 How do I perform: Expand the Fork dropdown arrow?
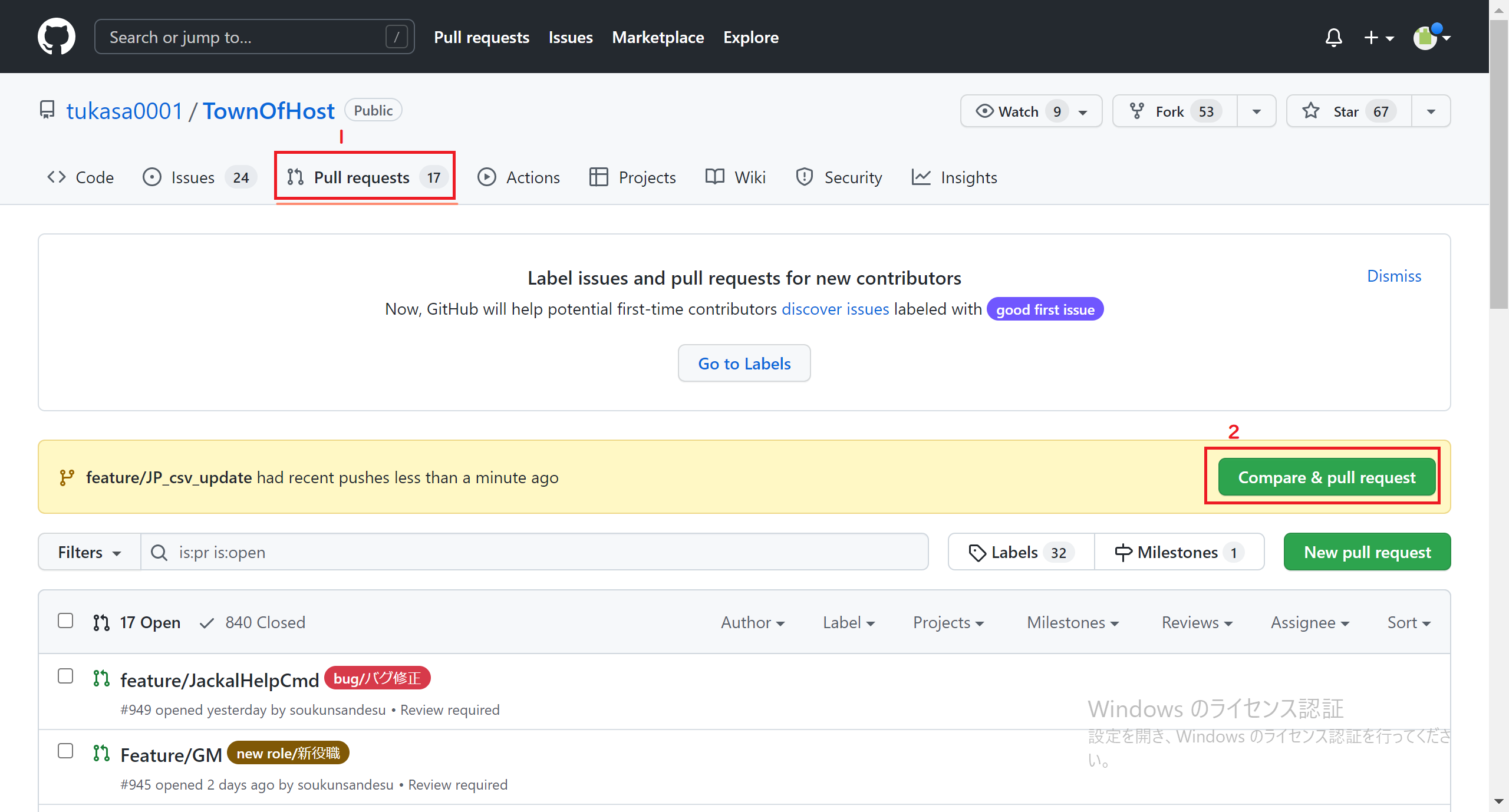(x=1256, y=111)
